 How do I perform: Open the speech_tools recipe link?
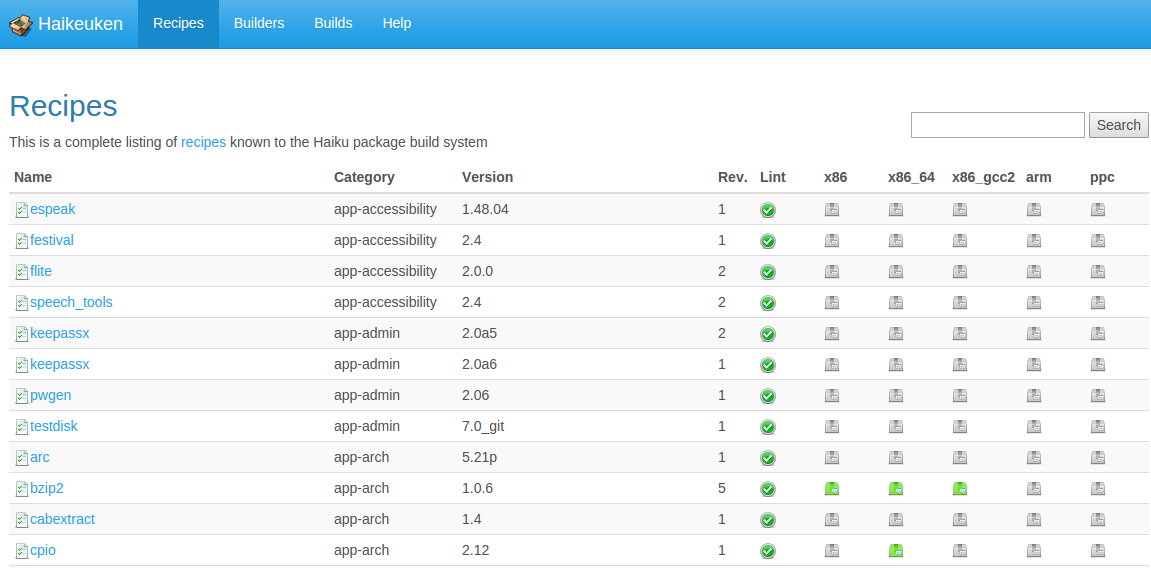click(71, 302)
